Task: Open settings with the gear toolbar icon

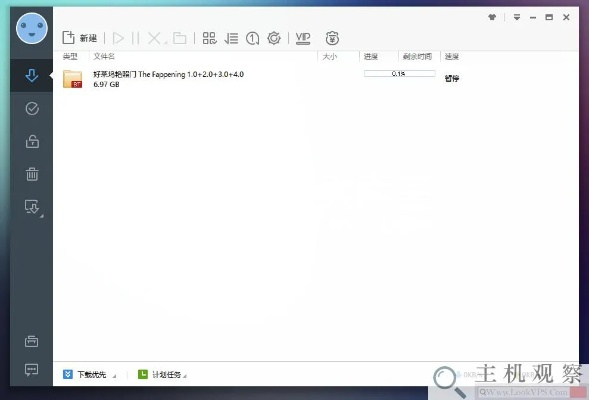Action: 274,38
